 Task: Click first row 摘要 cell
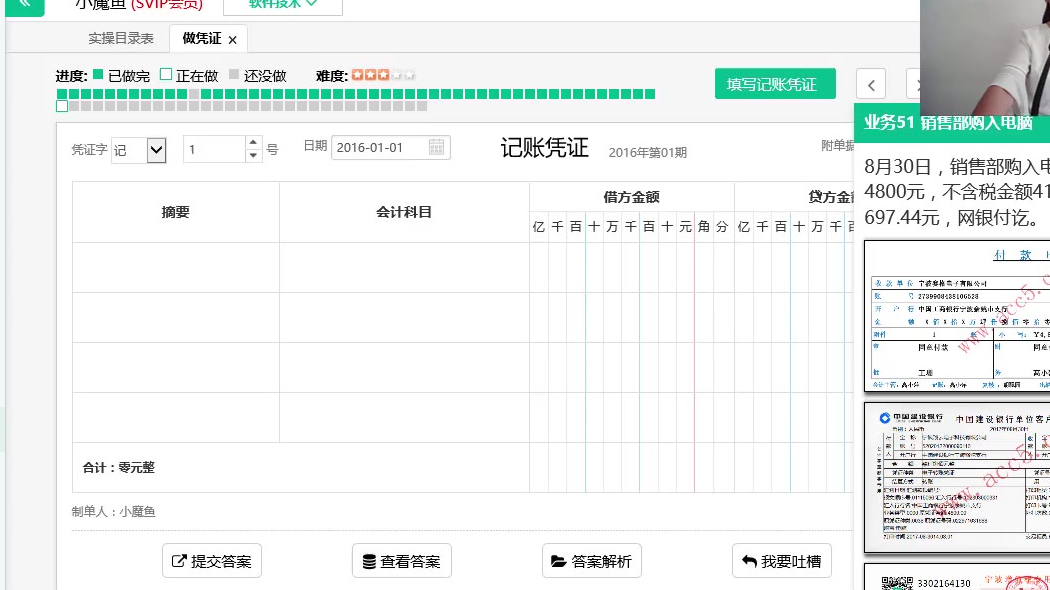tap(175, 267)
